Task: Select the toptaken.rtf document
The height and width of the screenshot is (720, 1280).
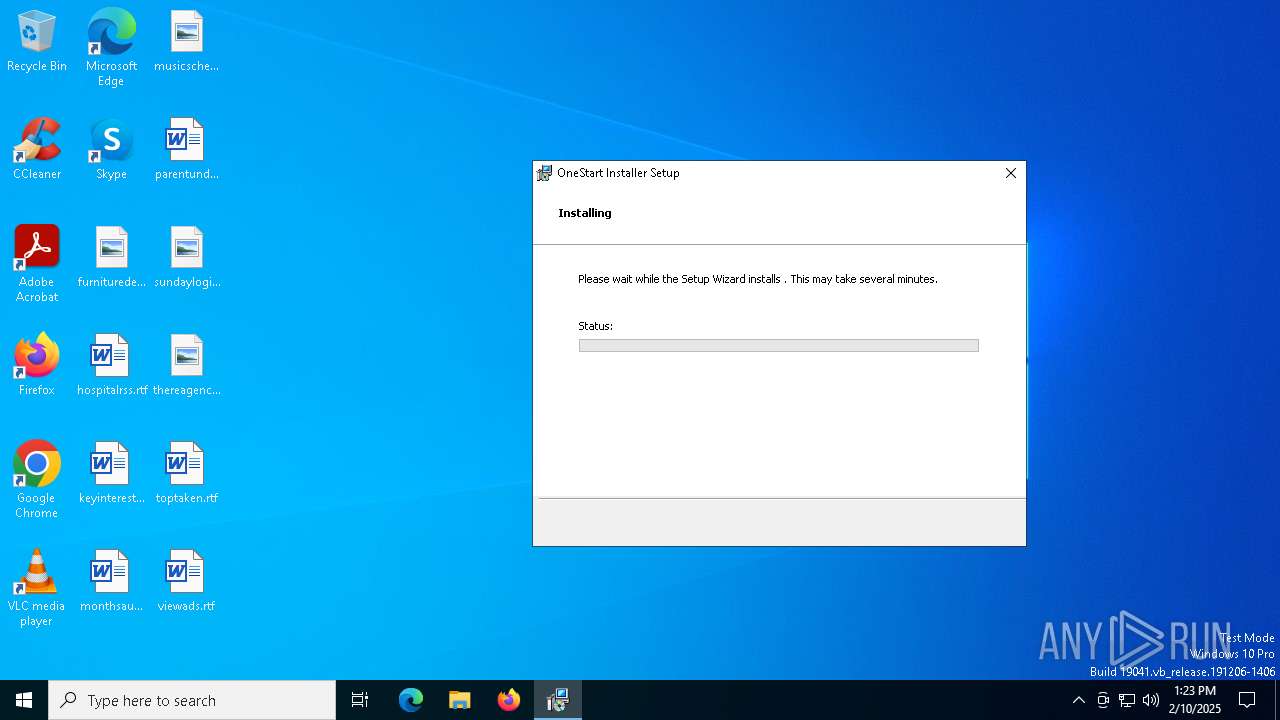Action: (186, 474)
